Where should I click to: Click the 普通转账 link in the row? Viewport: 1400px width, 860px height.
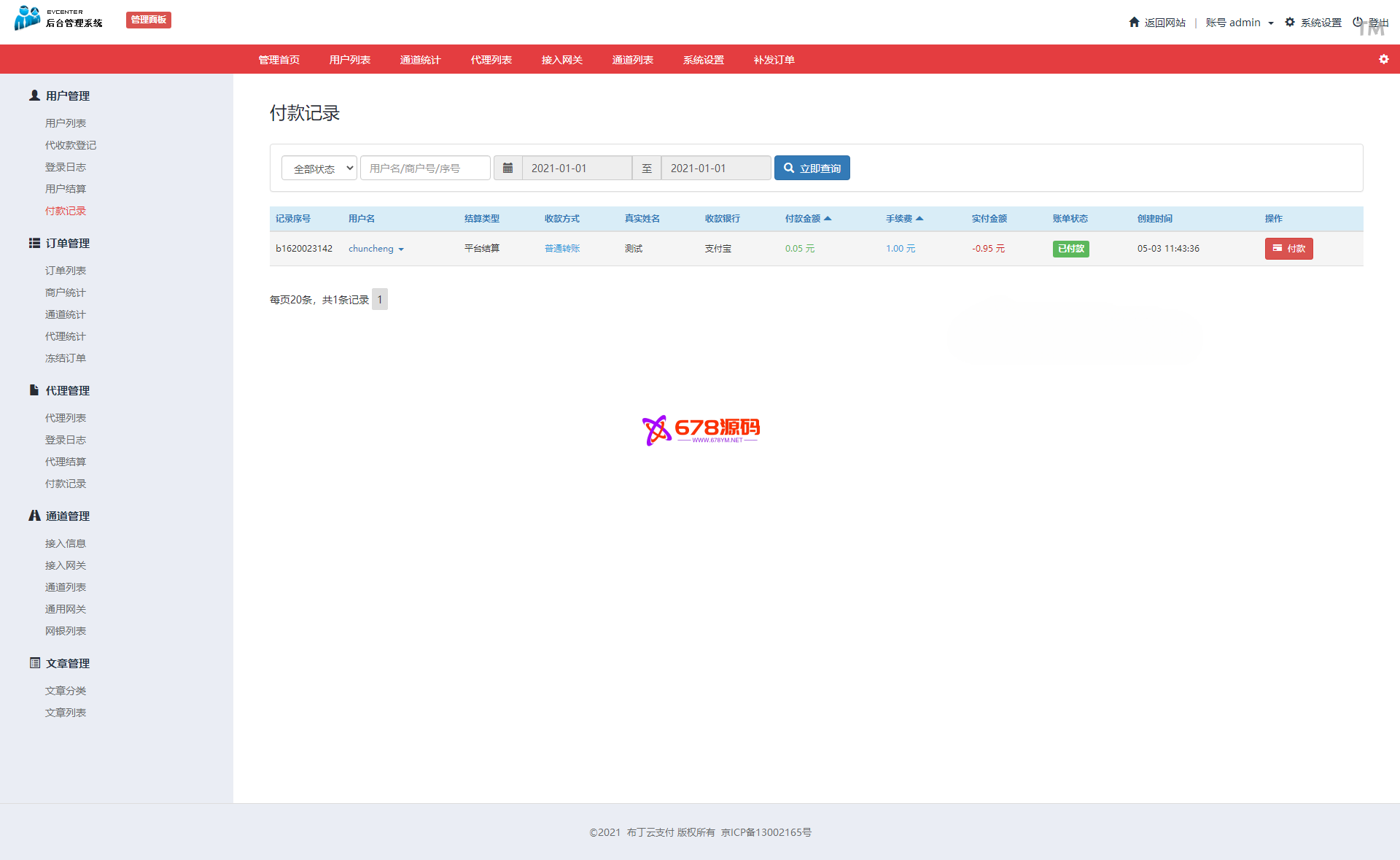[562, 249]
